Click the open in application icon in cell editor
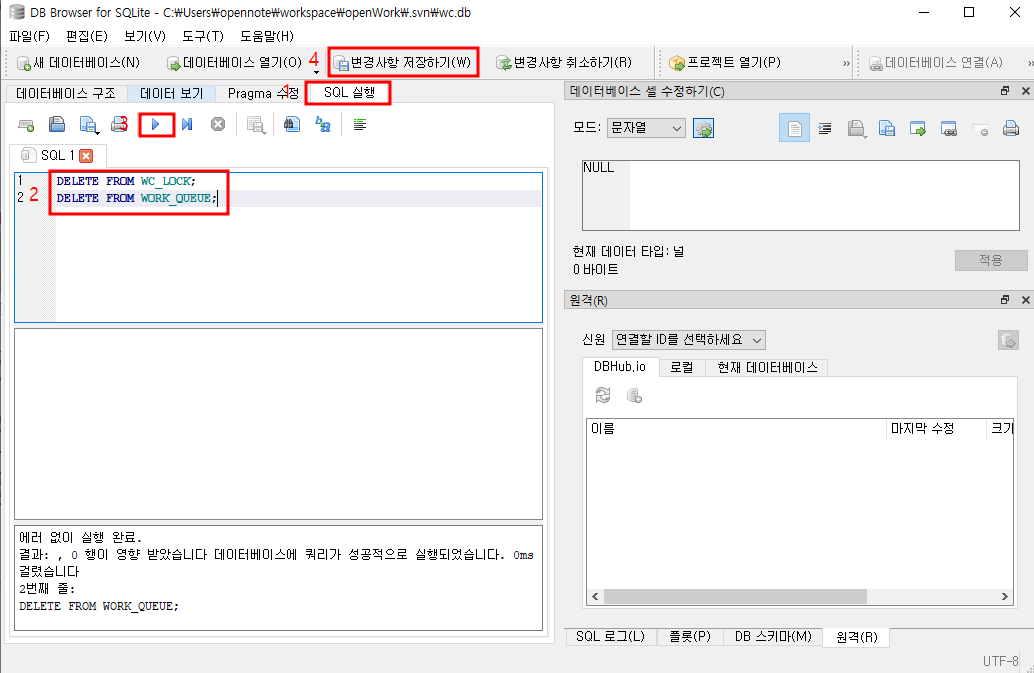This screenshot has height=673, width=1034. (x=918, y=128)
